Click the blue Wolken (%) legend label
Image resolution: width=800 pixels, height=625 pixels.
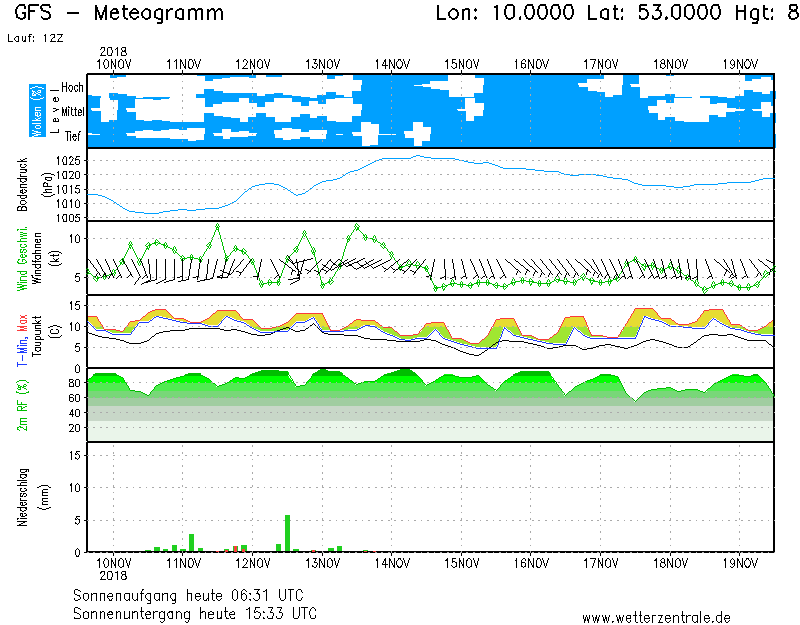[38, 110]
